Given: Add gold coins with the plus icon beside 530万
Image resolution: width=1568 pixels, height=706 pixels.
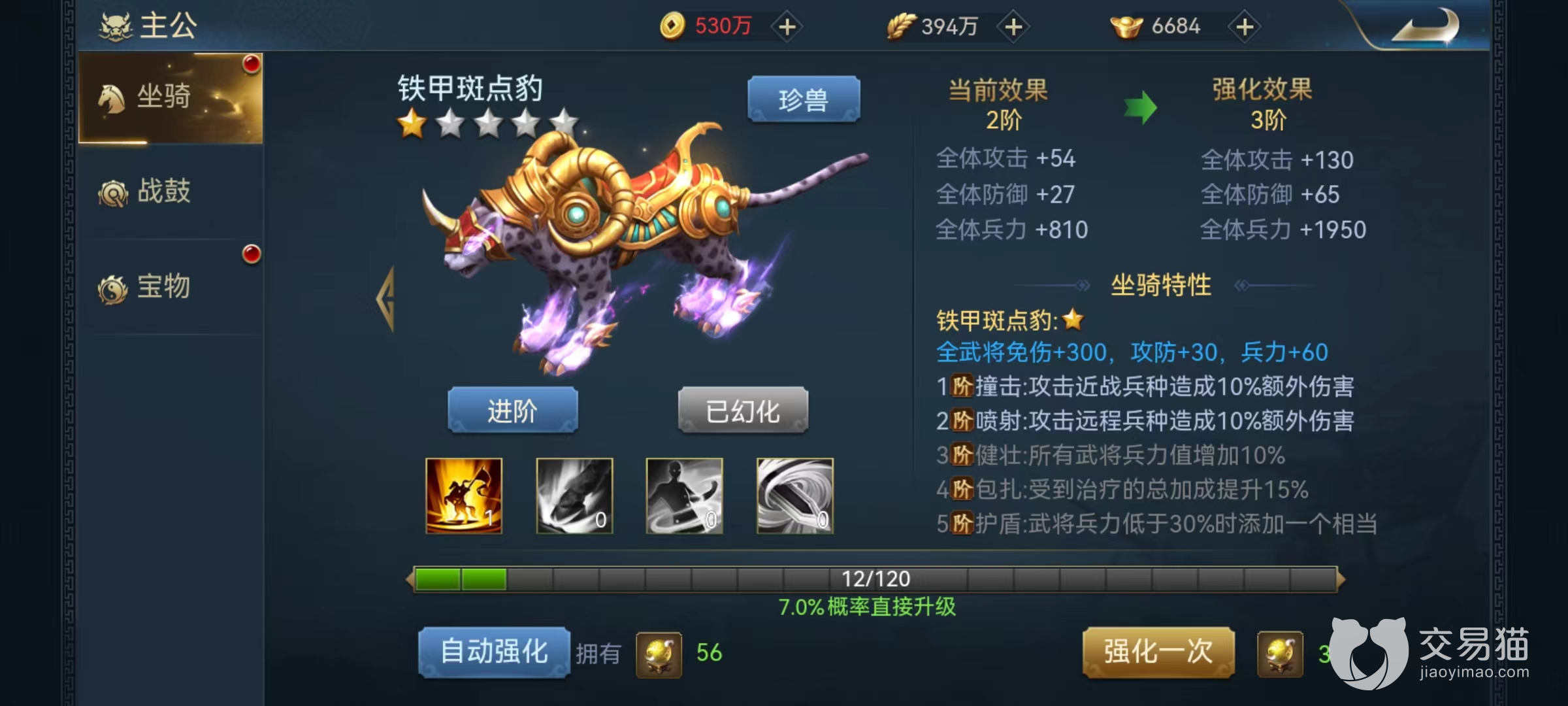Looking at the screenshot, I should [787, 27].
